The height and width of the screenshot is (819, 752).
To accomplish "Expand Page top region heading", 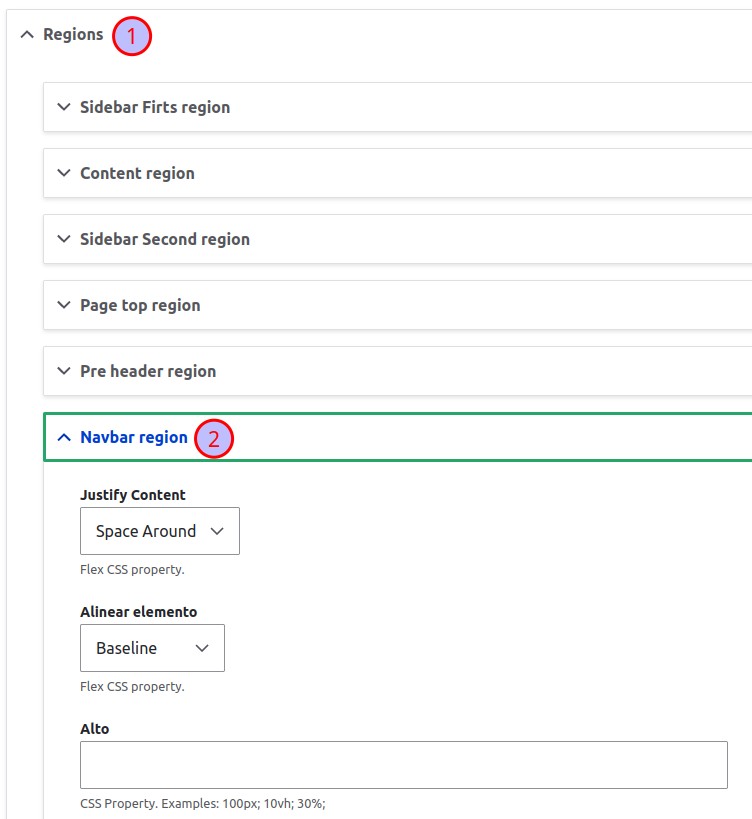I will tap(140, 305).
